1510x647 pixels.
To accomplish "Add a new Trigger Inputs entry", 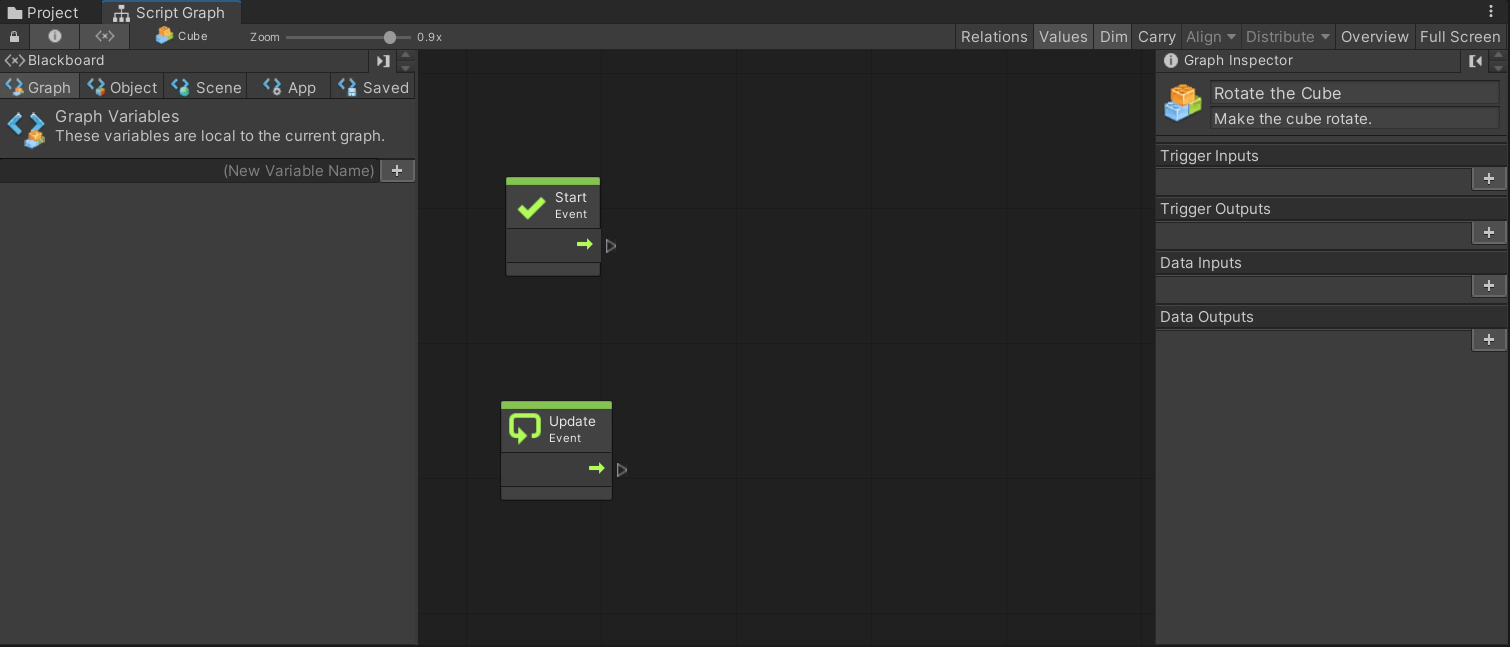I will [x=1488, y=178].
